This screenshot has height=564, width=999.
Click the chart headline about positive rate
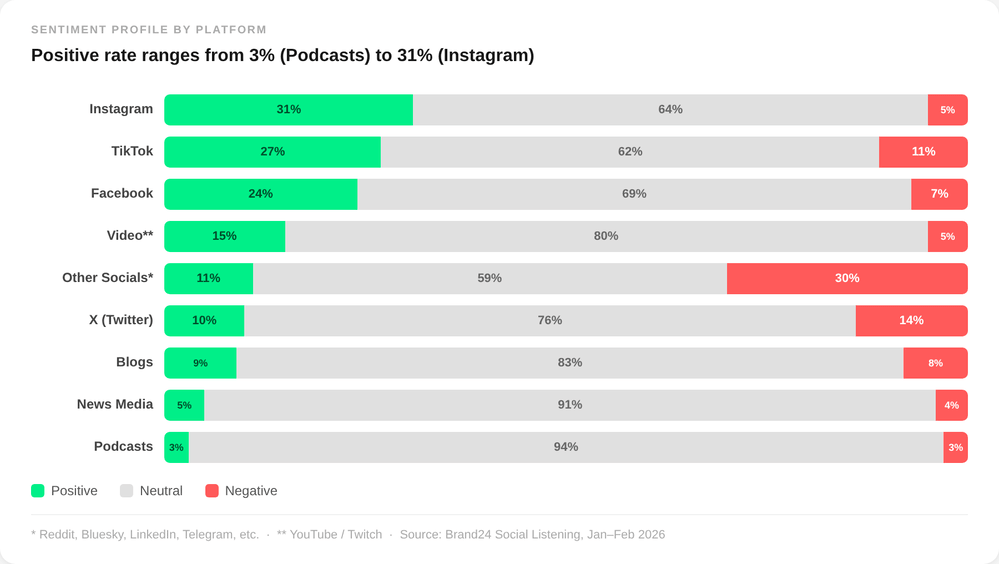pos(282,55)
